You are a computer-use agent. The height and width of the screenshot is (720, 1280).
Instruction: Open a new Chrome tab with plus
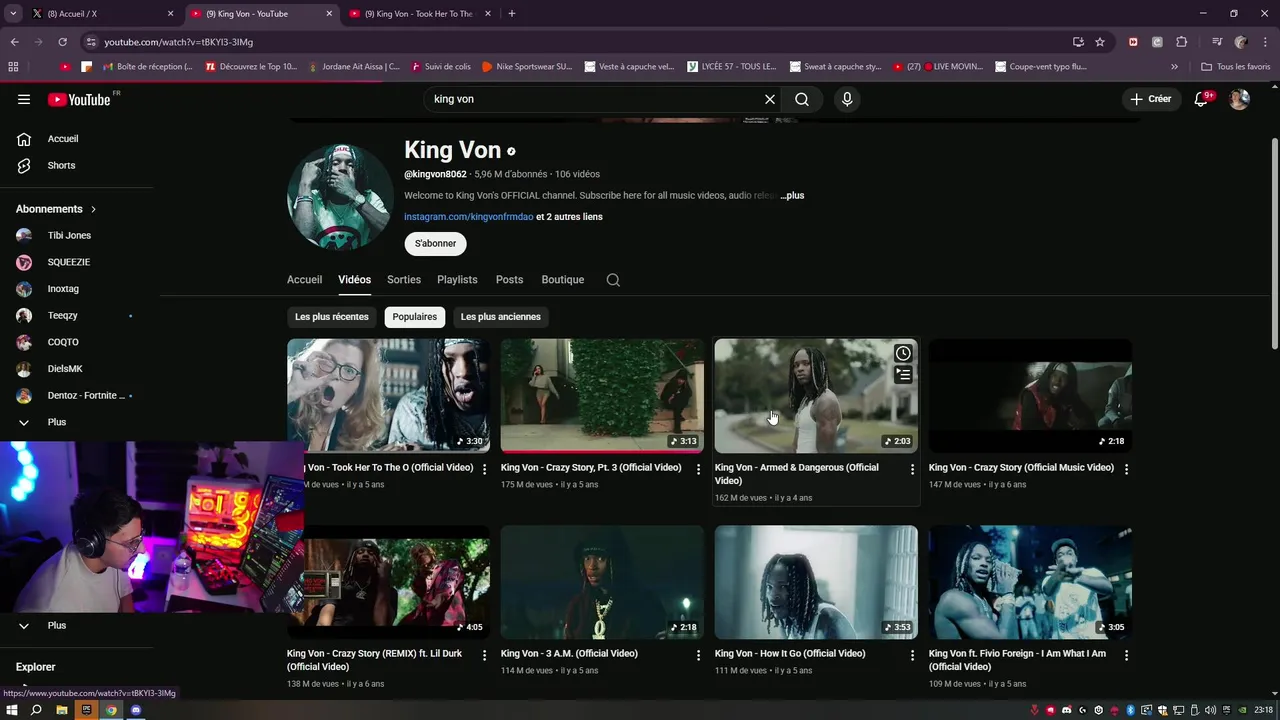[511, 14]
